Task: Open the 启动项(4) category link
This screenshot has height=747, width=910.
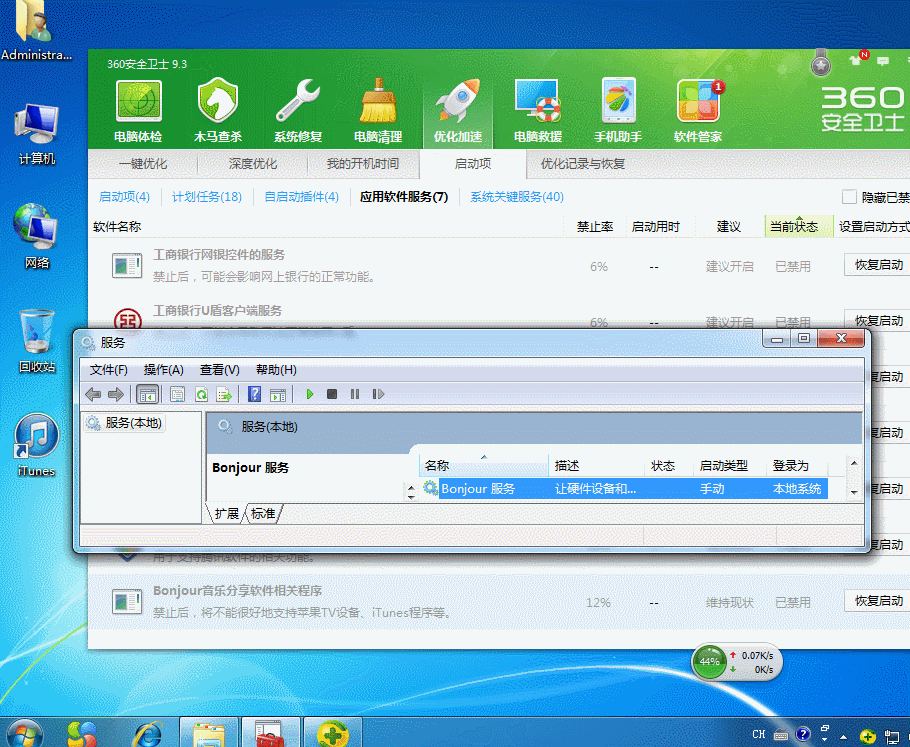Action: [124, 197]
